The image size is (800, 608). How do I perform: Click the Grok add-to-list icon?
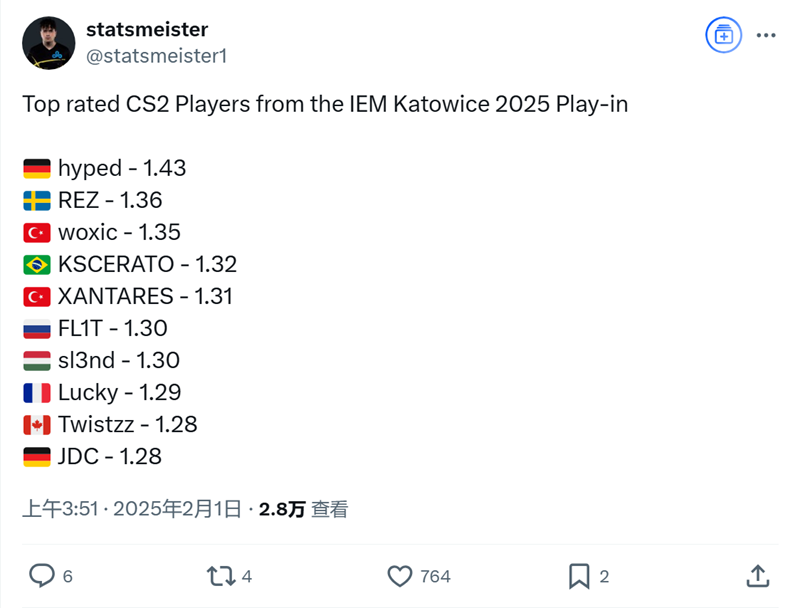pyautogui.click(x=720, y=35)
